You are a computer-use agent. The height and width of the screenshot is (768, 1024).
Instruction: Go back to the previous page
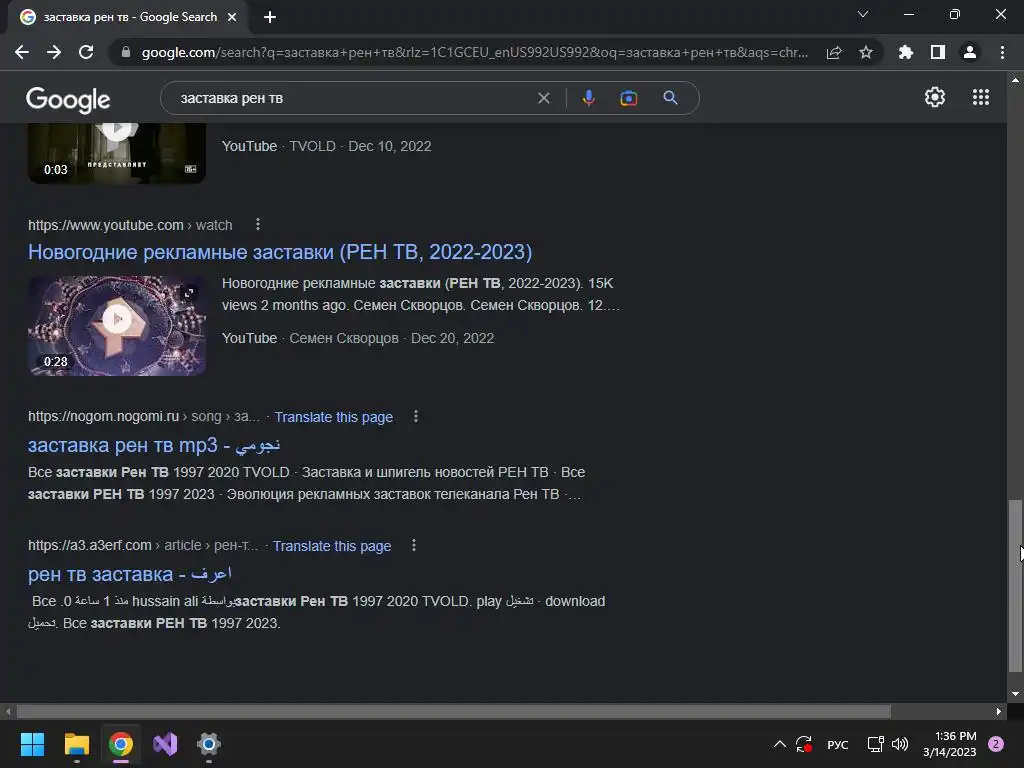click(x=22, y=52)
